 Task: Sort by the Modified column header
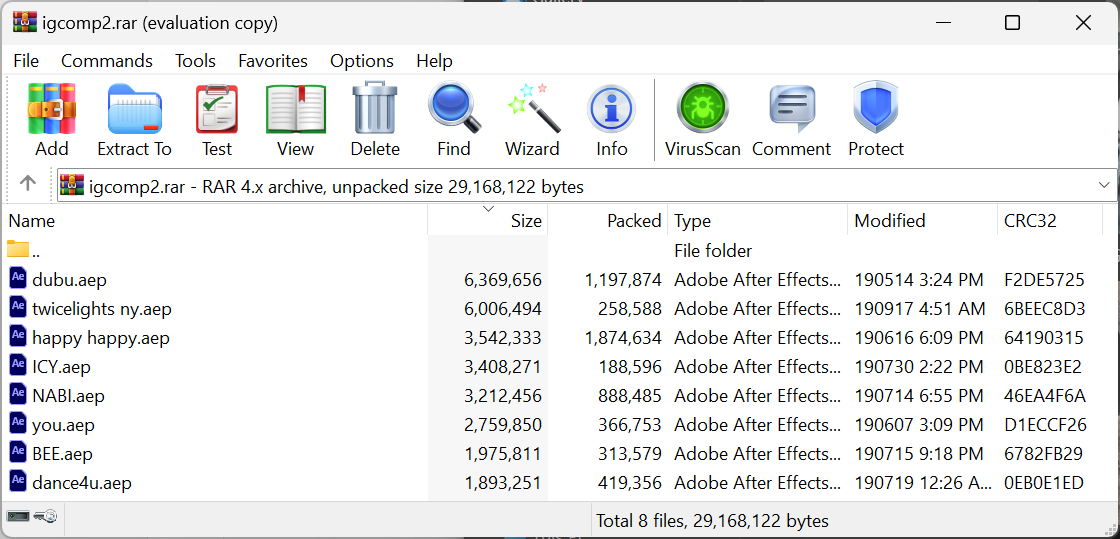point(922,221)
